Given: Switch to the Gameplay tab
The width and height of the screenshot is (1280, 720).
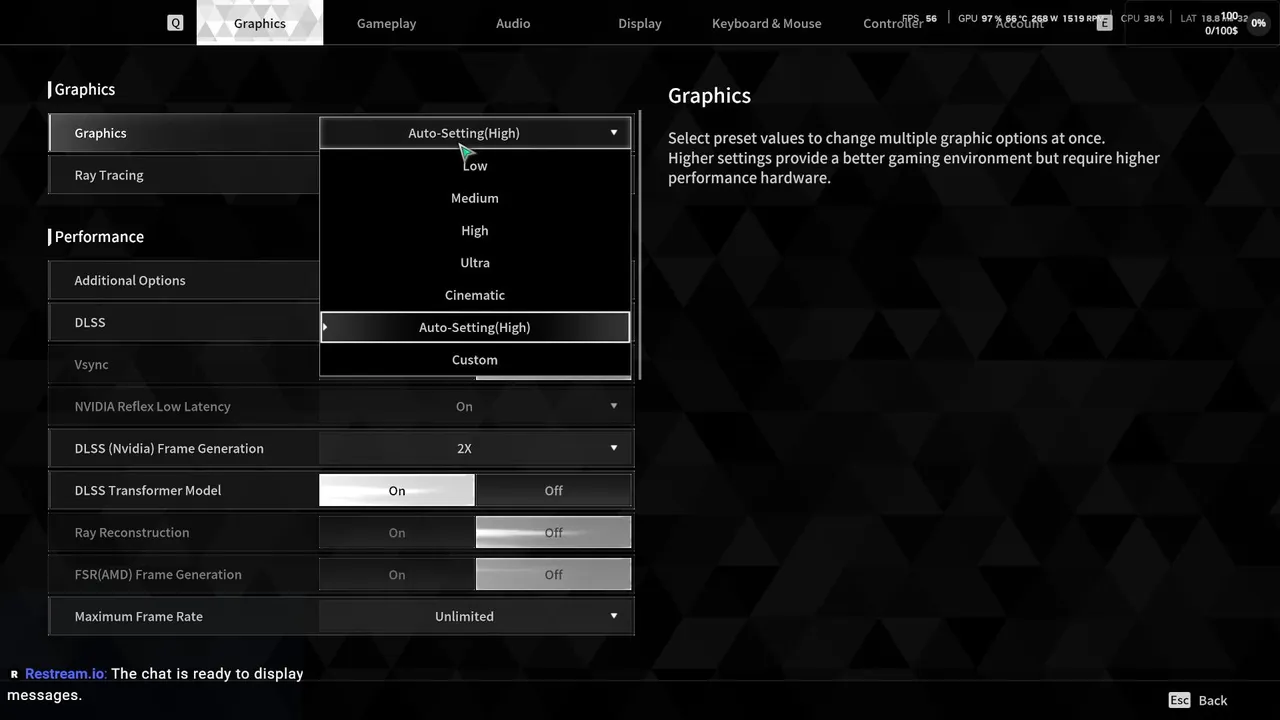Looking at the screenshot, I should [x=386, y=23].
